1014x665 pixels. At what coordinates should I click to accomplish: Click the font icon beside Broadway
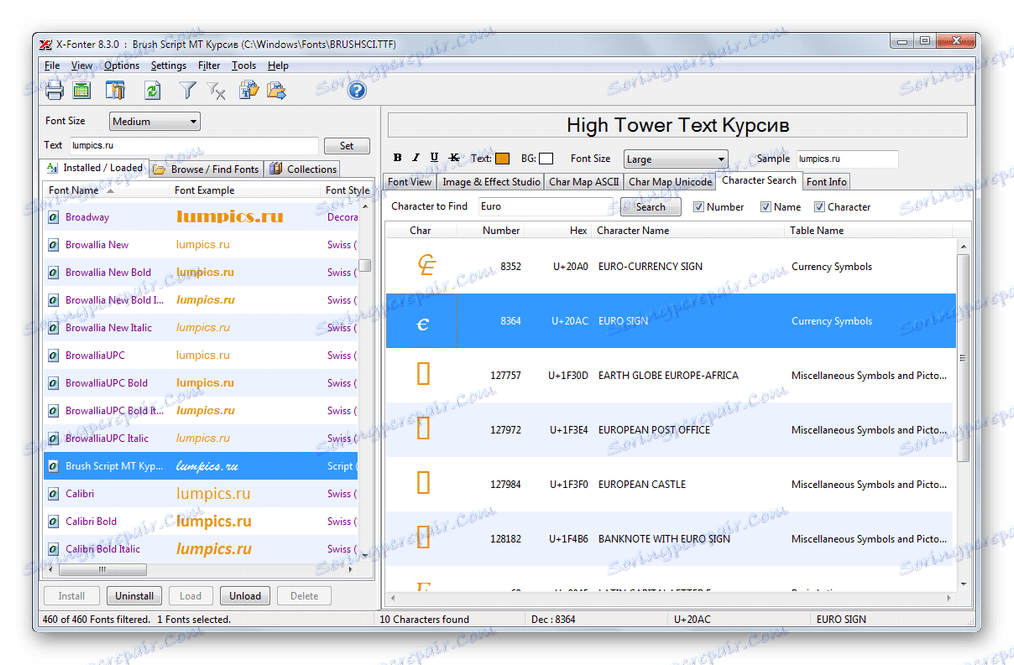54,217
